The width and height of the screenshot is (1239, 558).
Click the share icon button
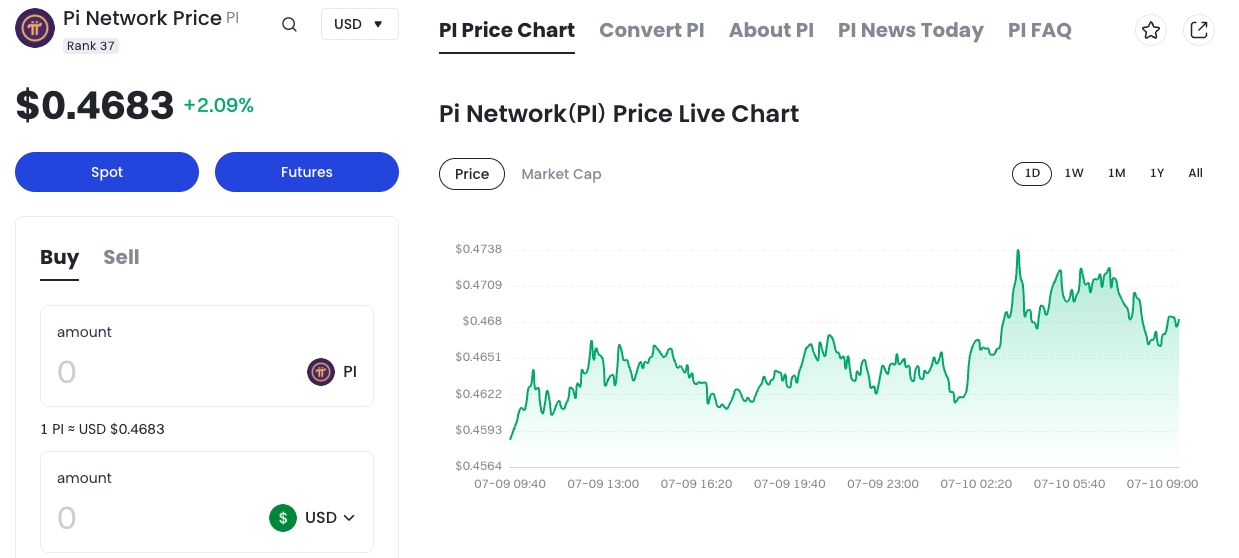[x=1198, y=30]
